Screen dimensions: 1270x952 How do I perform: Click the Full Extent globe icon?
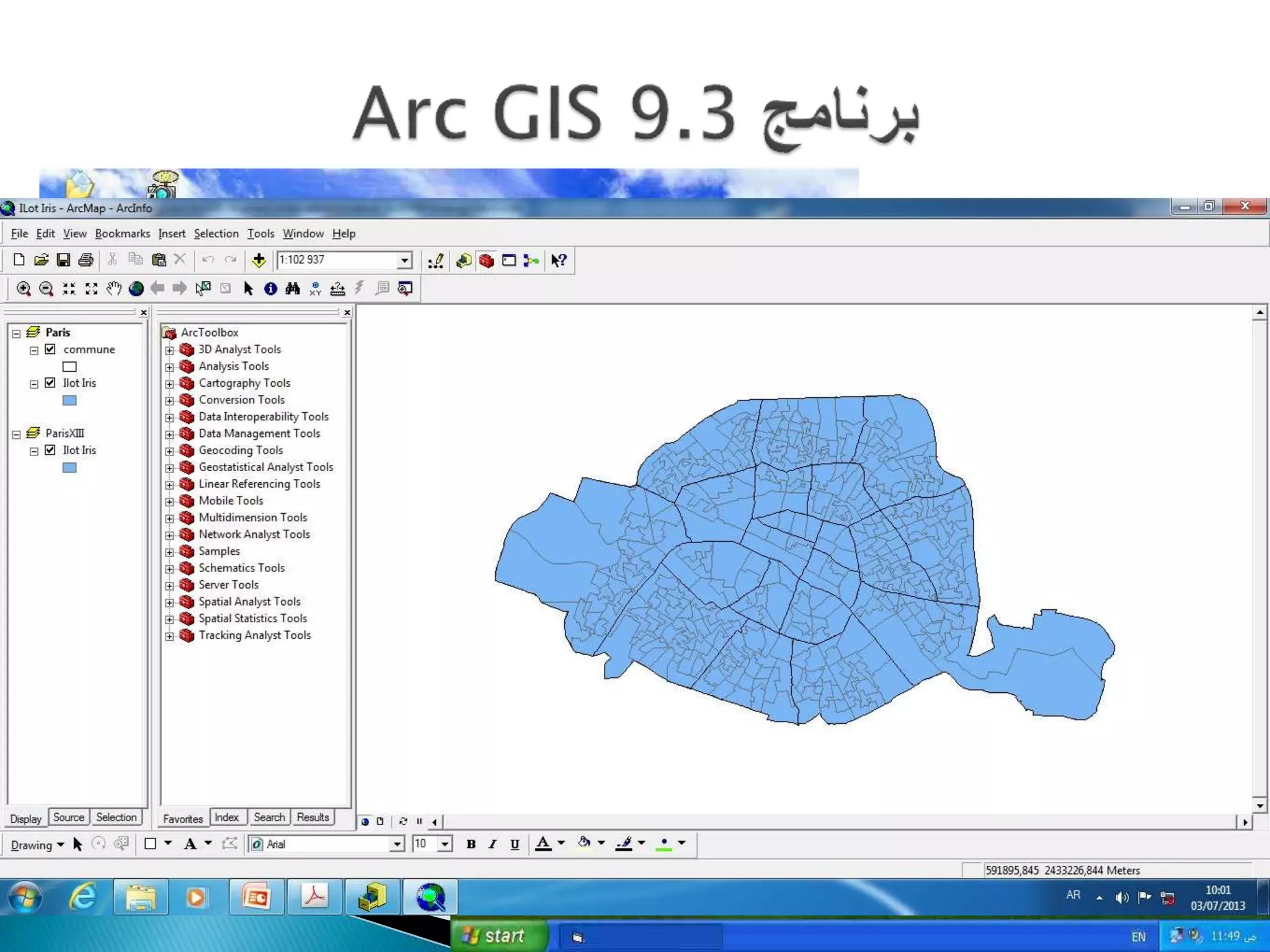tap(136, 289)
